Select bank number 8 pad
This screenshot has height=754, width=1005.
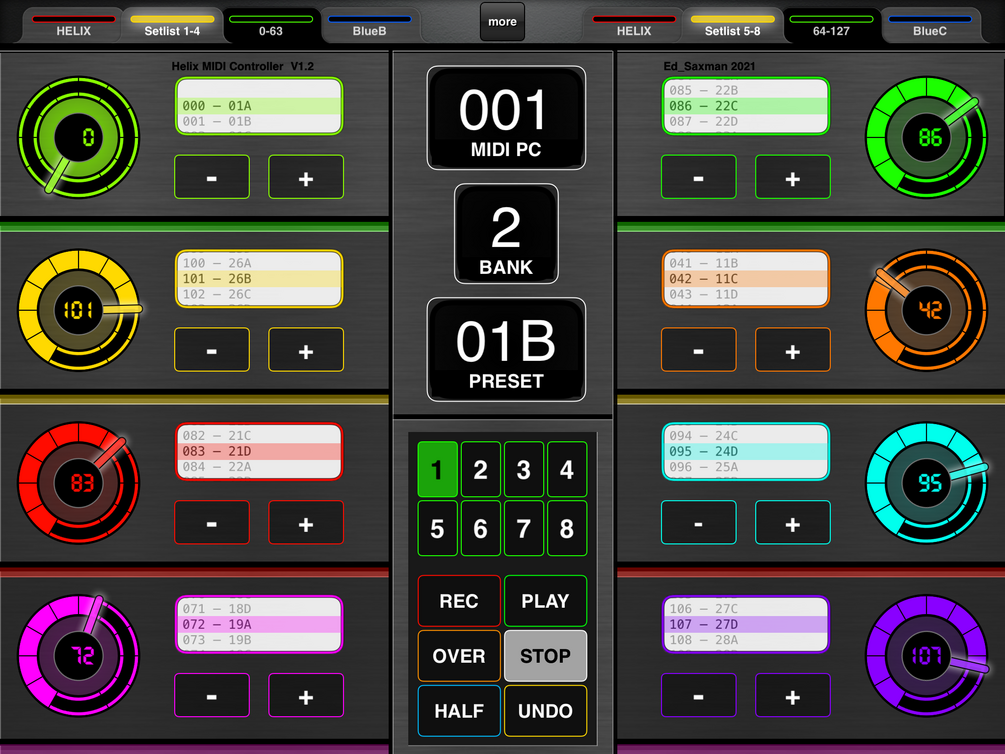tap(567, 528)
